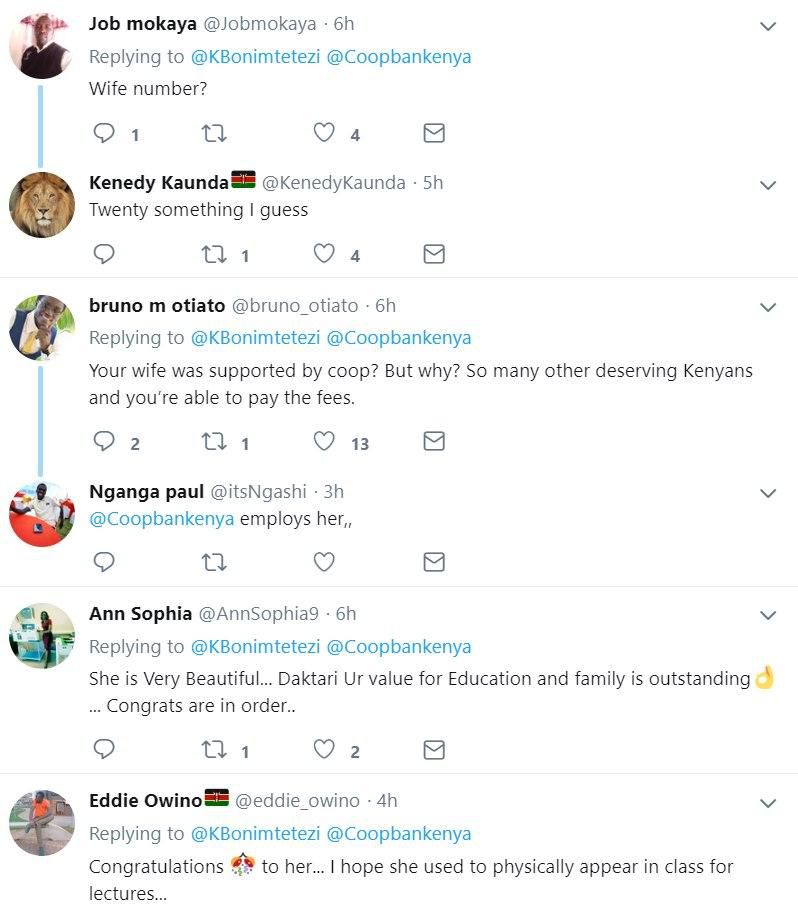Open Ann Sophia's profile name
The width and height of the screenshot is (798, 911).
coord(139,613)
